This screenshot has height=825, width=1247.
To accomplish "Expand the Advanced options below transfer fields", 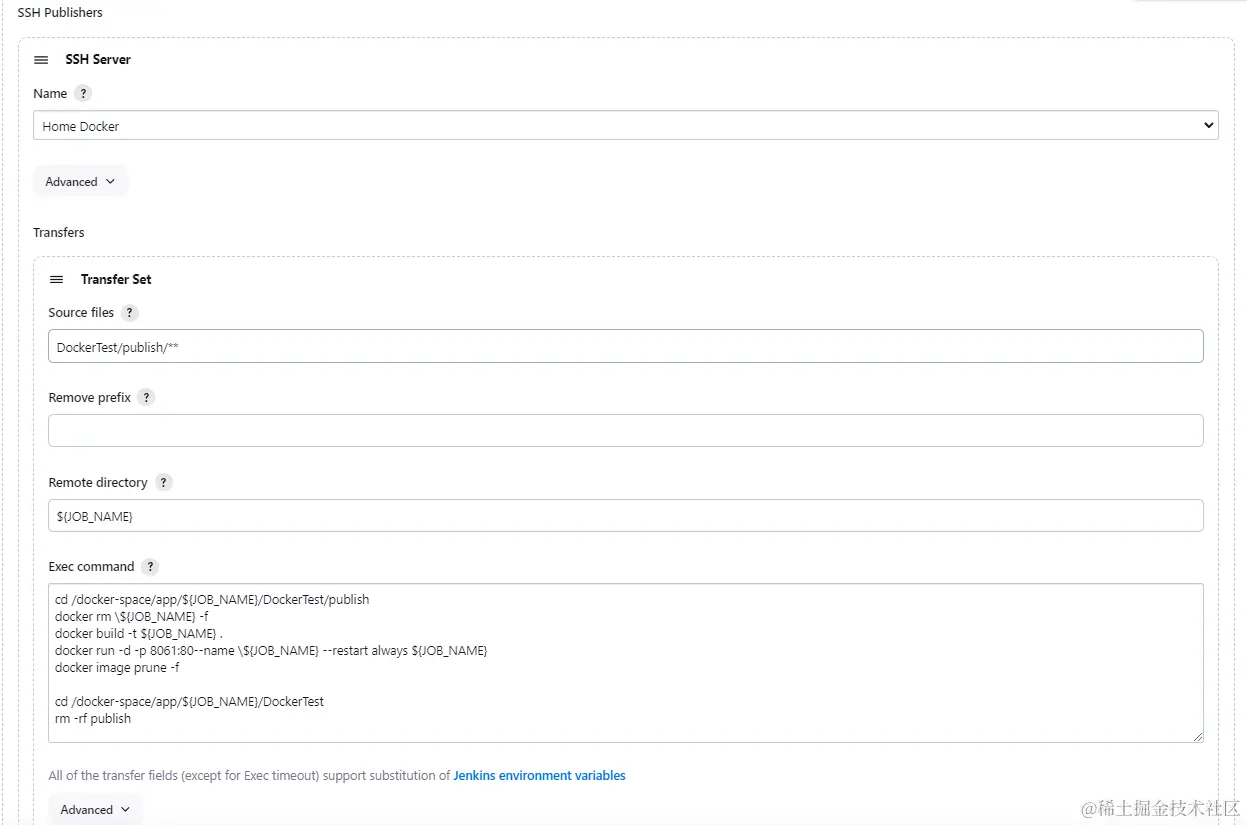I will (95, 810).
